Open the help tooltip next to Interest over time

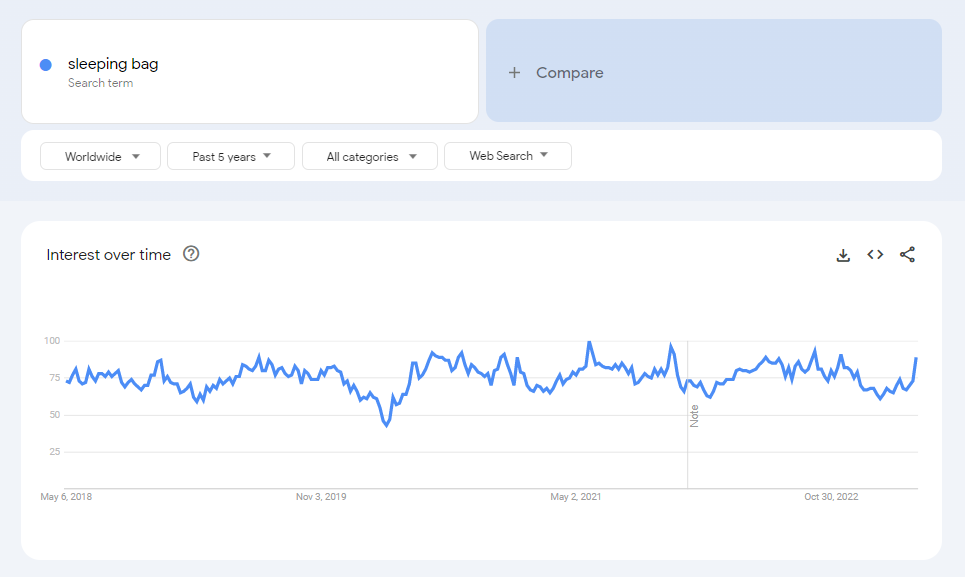191,254
